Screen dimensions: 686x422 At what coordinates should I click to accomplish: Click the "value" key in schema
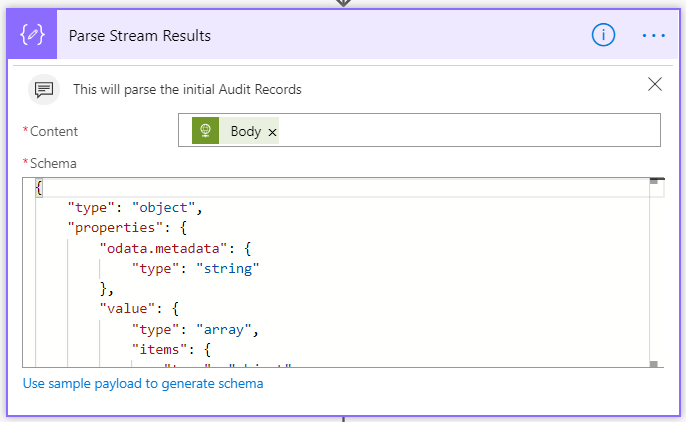coord(127,309)
